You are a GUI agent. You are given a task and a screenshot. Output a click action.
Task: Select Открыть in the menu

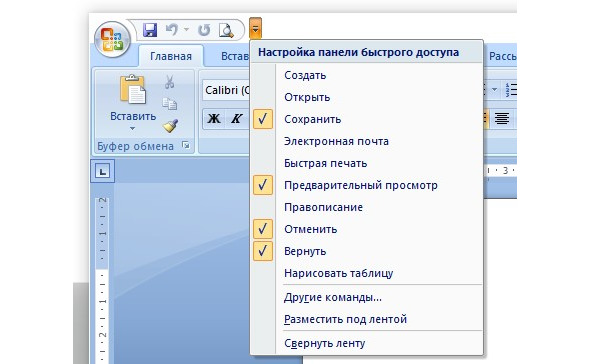pos(367,97)
